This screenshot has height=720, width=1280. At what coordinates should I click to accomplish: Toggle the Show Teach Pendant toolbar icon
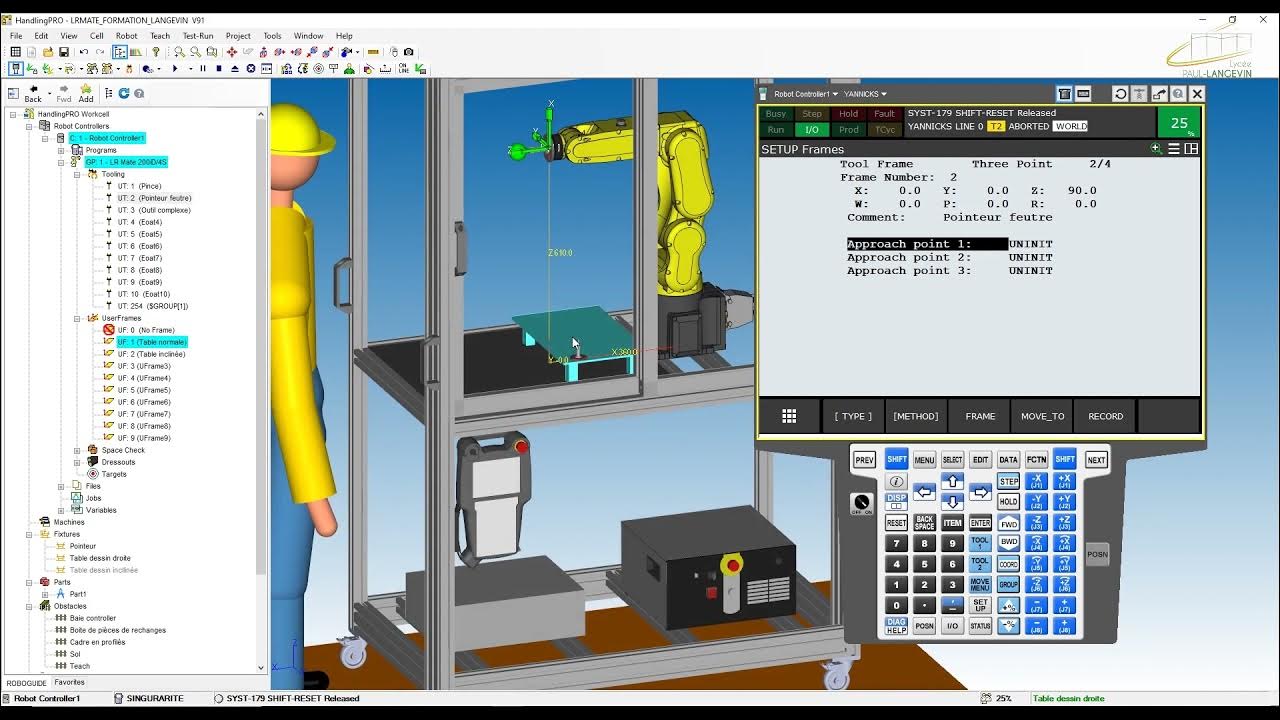click(16, 69)
